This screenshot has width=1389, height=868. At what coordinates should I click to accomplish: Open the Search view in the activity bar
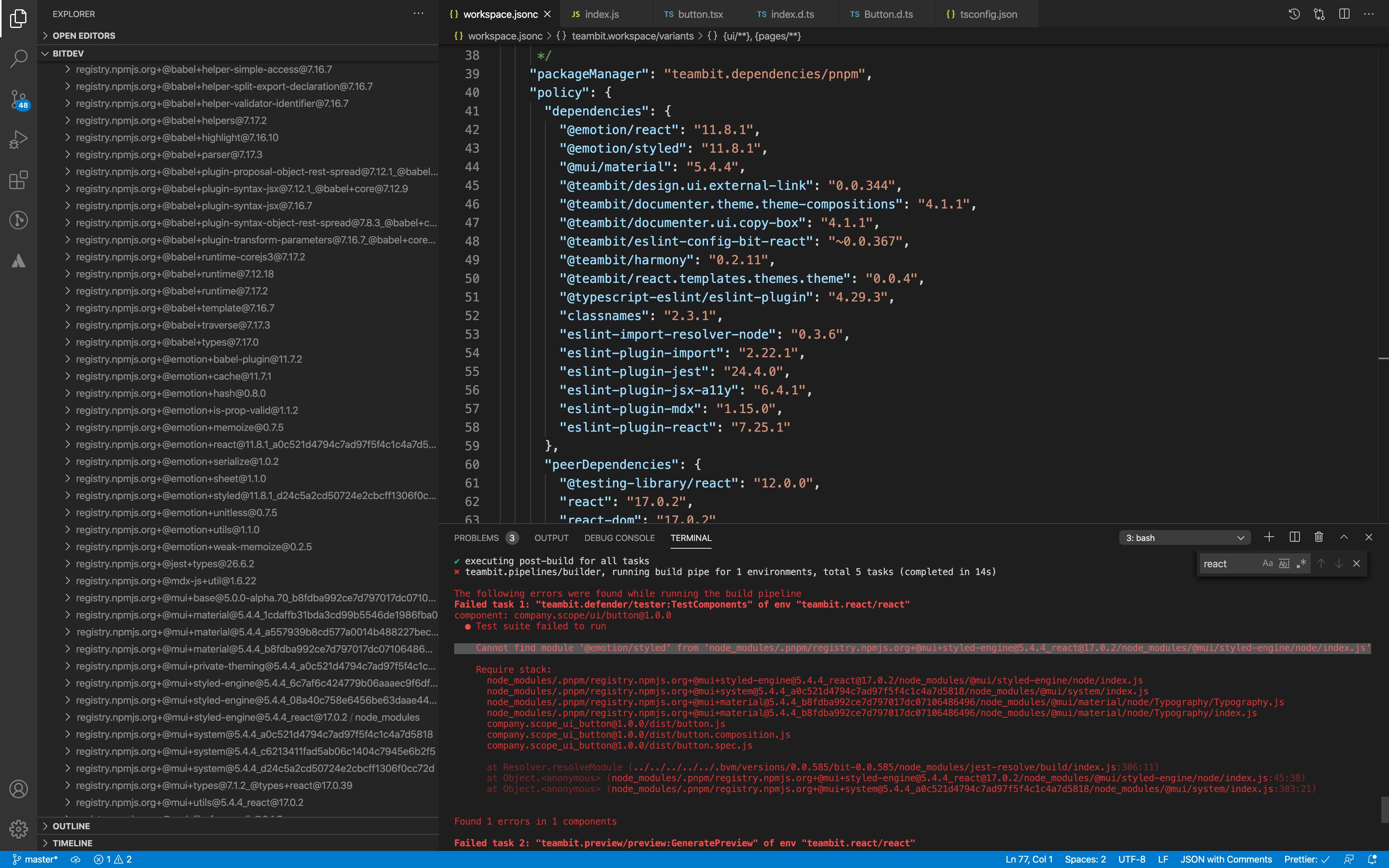(18, 57)
